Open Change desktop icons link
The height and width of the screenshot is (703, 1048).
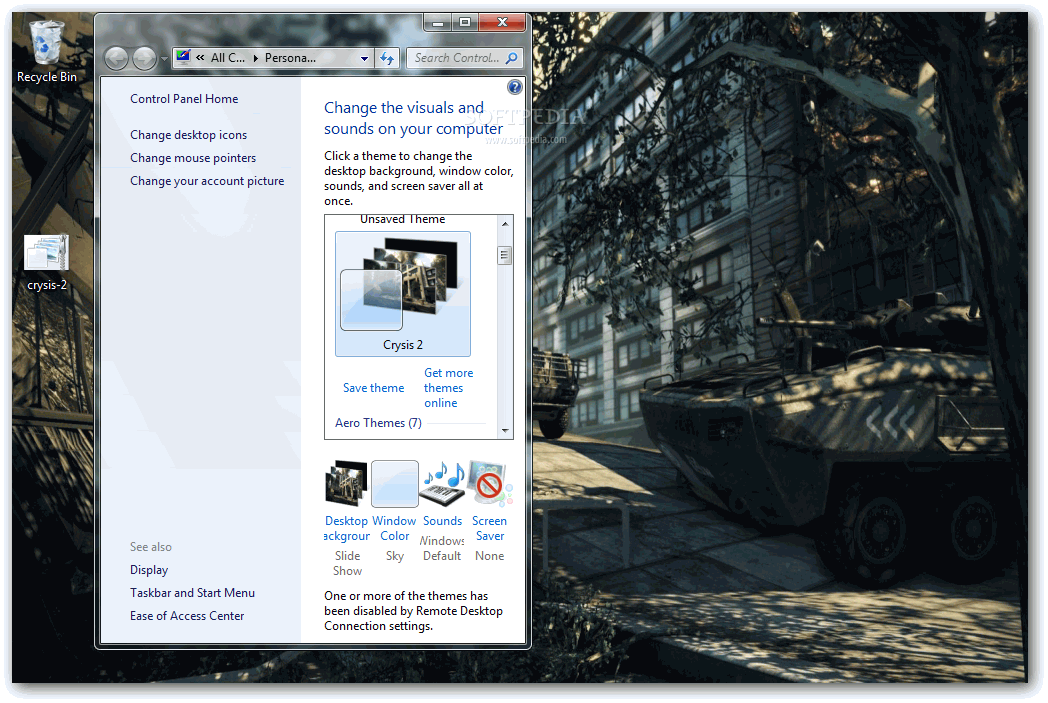(x=188, y=135)
